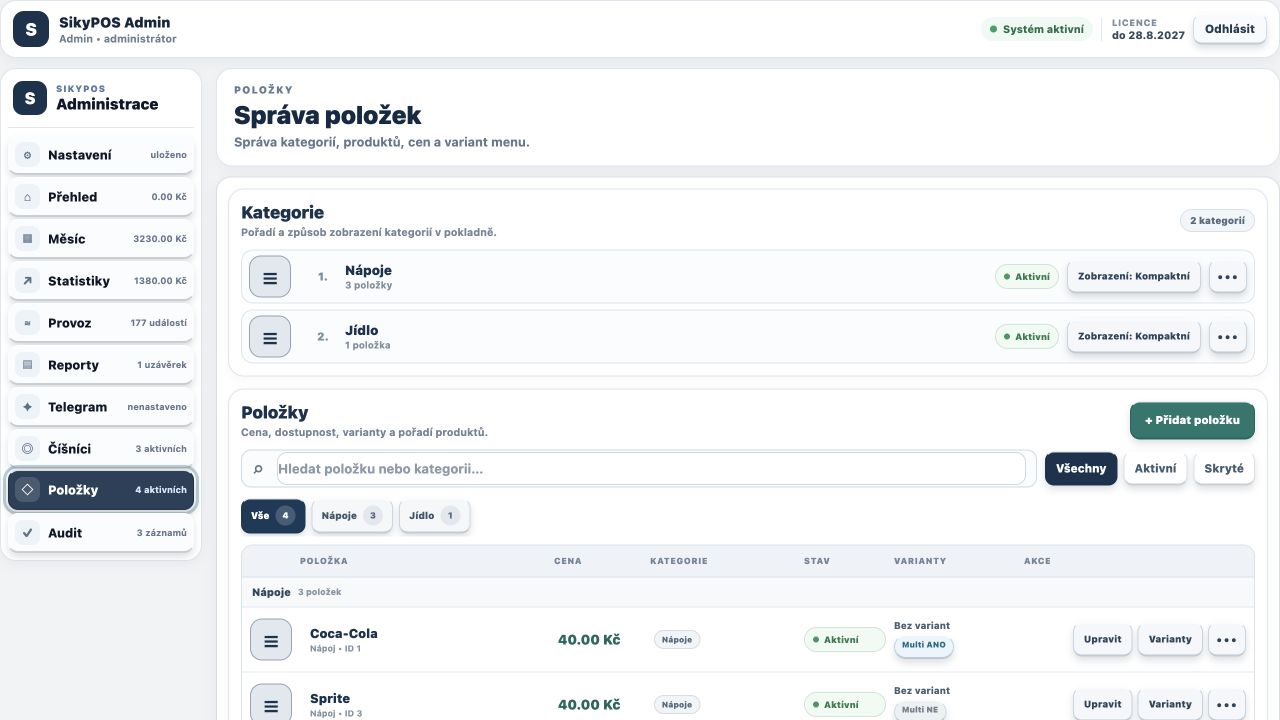
Task: Open Zobrazení: Kompaktní selector for Jídlo
Action: tap(1134, 337)
